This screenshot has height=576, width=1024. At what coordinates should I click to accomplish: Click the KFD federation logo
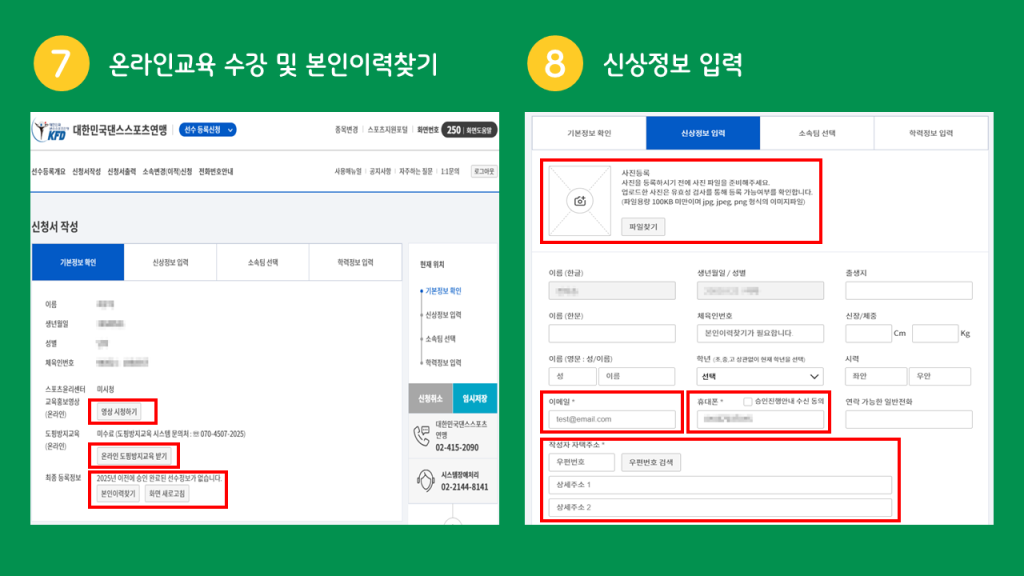[x=50, y=130]
